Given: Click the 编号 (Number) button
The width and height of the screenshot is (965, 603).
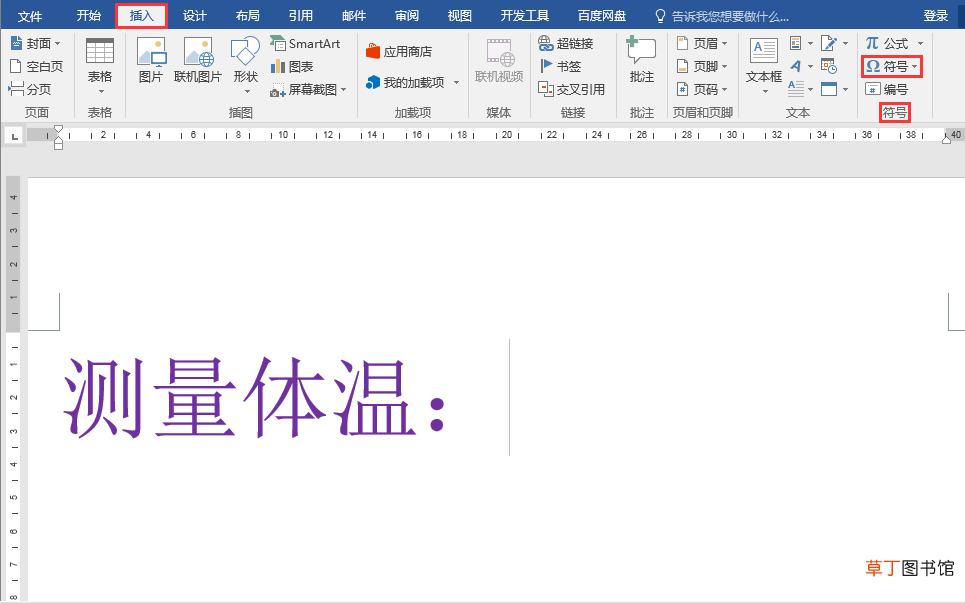Looking at the screenshot, I should (x=887, y=89).
